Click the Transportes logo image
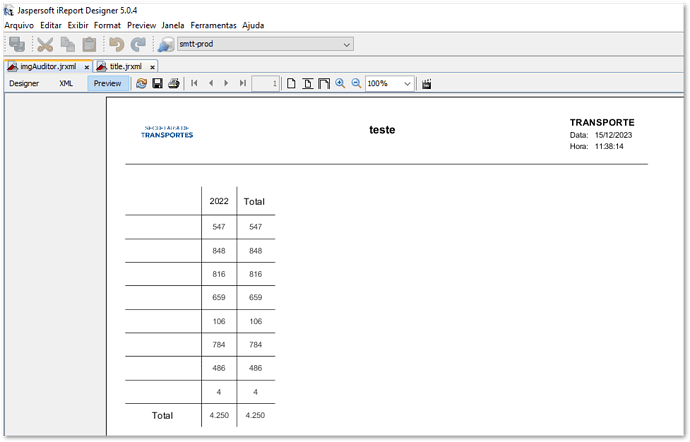The image size is (690, 442). [167, 132]
